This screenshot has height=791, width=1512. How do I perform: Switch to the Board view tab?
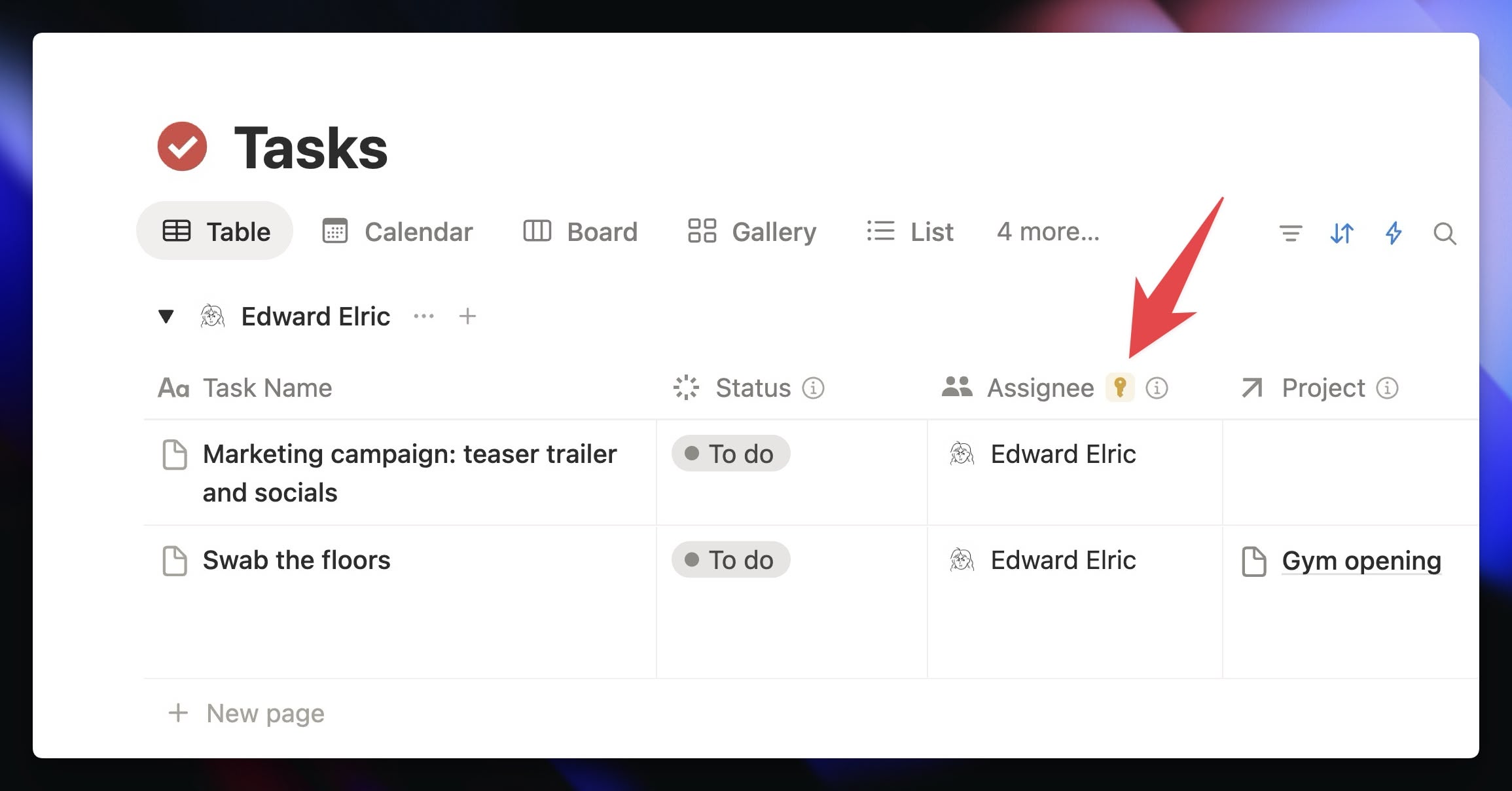tap(580, 232)
